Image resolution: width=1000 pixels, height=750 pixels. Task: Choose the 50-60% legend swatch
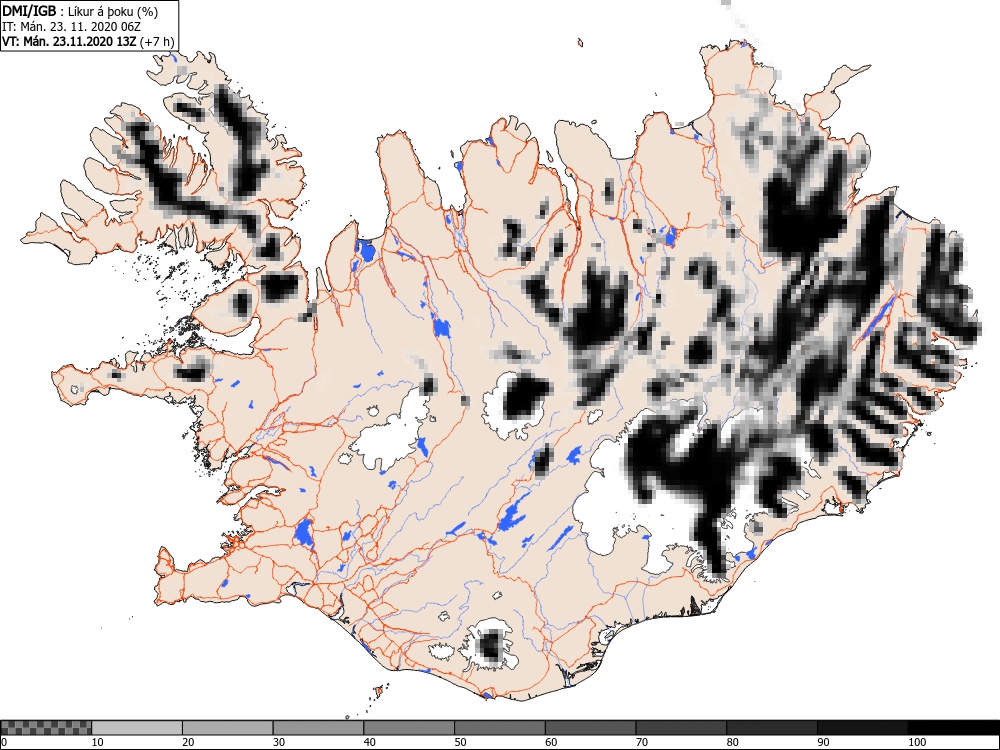(499, 728)
